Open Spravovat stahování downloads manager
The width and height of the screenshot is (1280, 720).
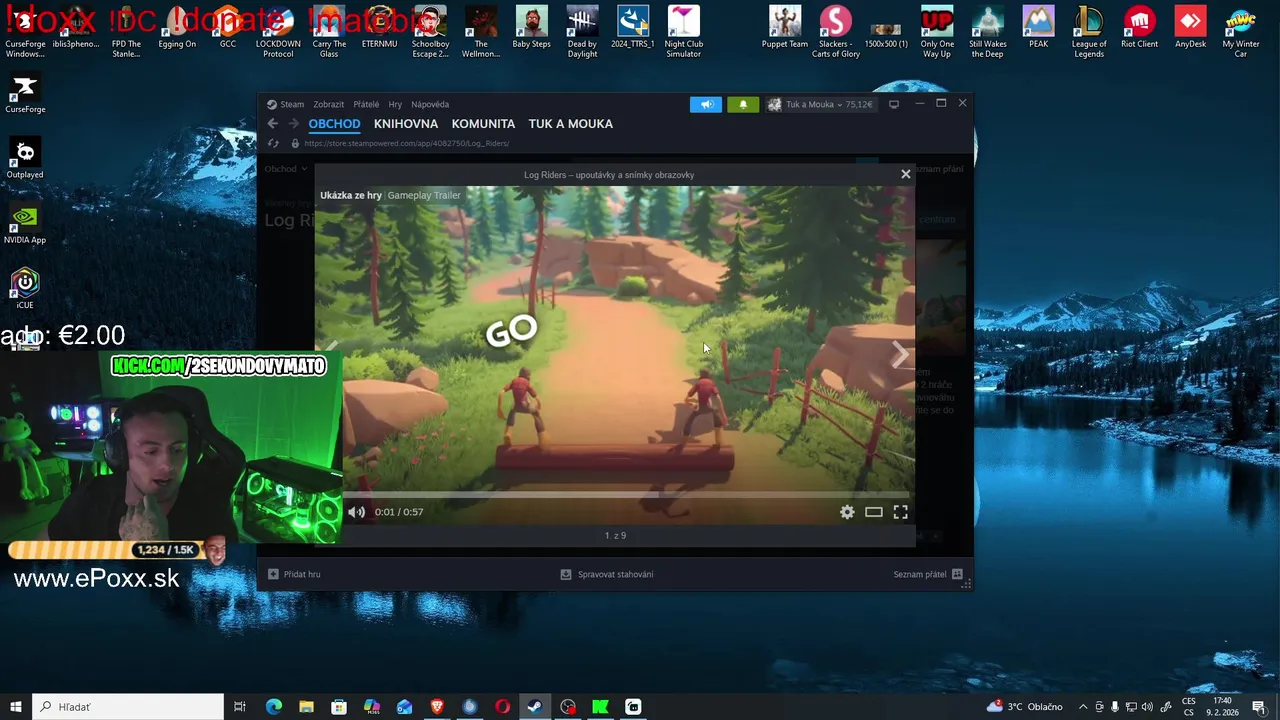[607, 574]
